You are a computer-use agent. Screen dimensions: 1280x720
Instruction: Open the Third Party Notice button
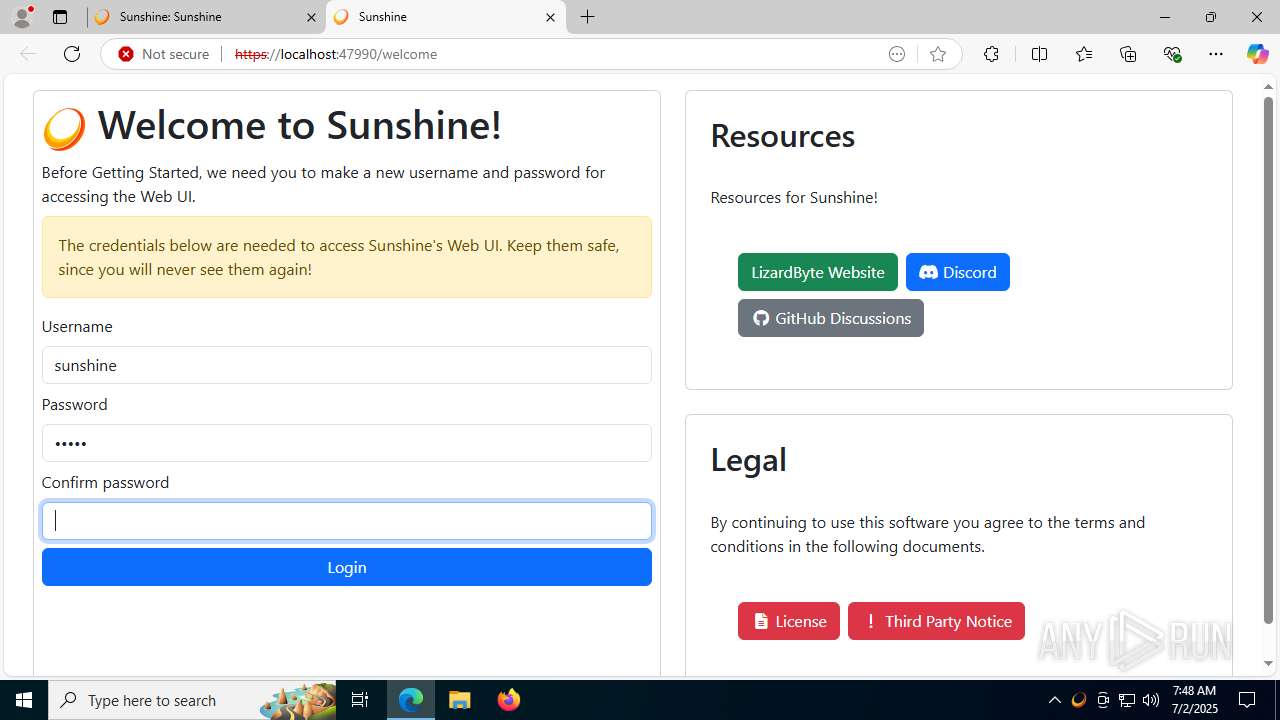point(936,621)
